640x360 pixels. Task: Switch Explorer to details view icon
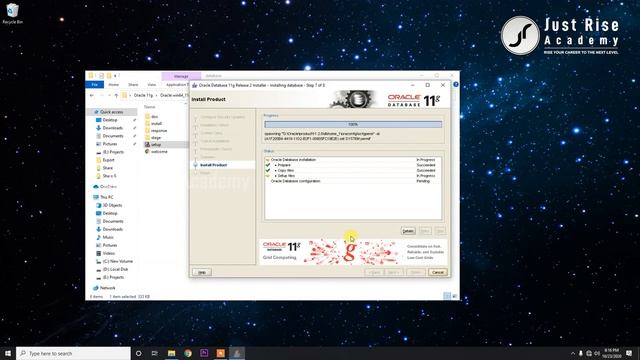coord(447,296)
